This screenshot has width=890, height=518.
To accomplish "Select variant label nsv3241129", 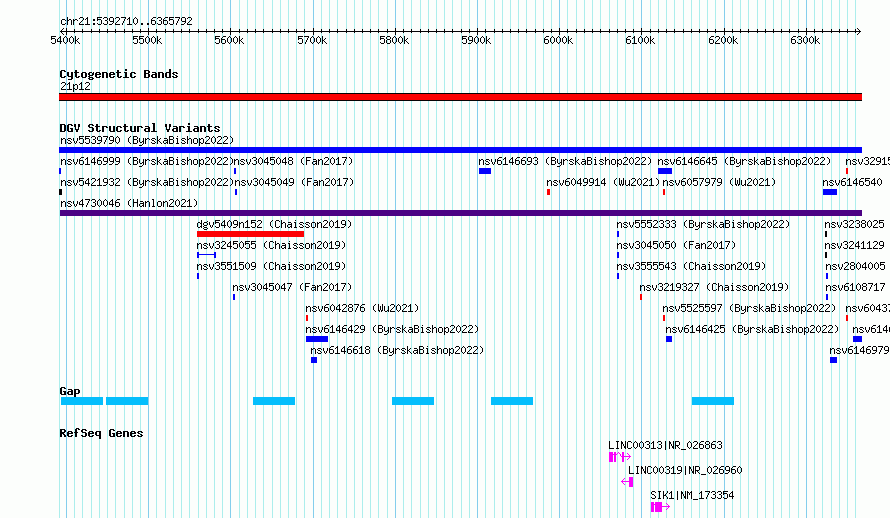I will (855, 245).
